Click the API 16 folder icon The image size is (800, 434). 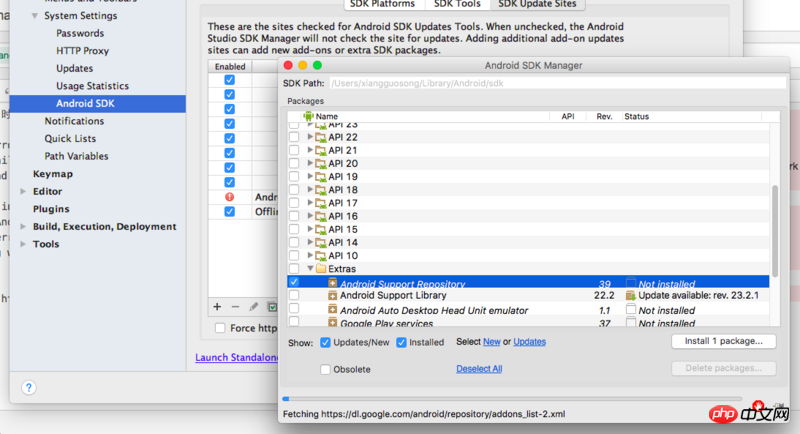pos(321,216)
